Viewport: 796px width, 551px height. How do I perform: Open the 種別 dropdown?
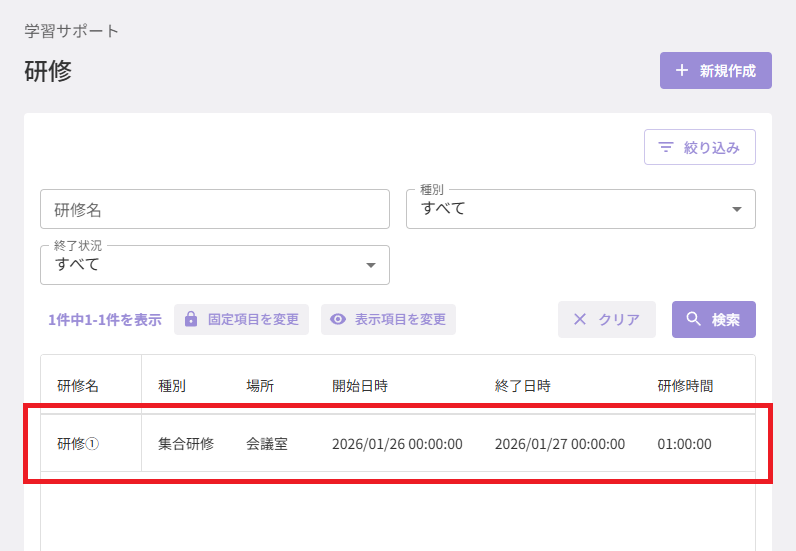tap(581, 209)
